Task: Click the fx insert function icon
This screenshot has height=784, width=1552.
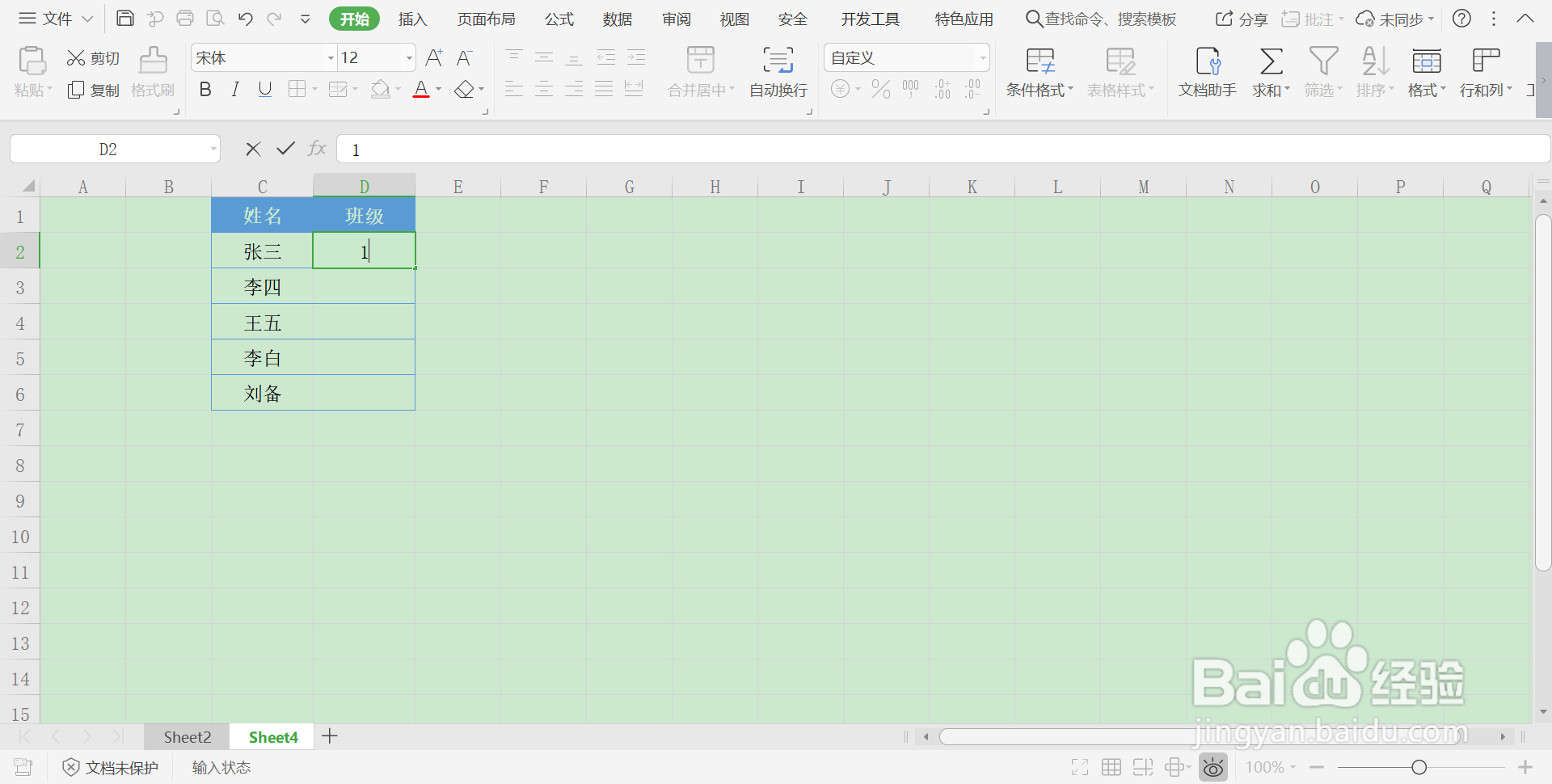Action: point(317,149)
